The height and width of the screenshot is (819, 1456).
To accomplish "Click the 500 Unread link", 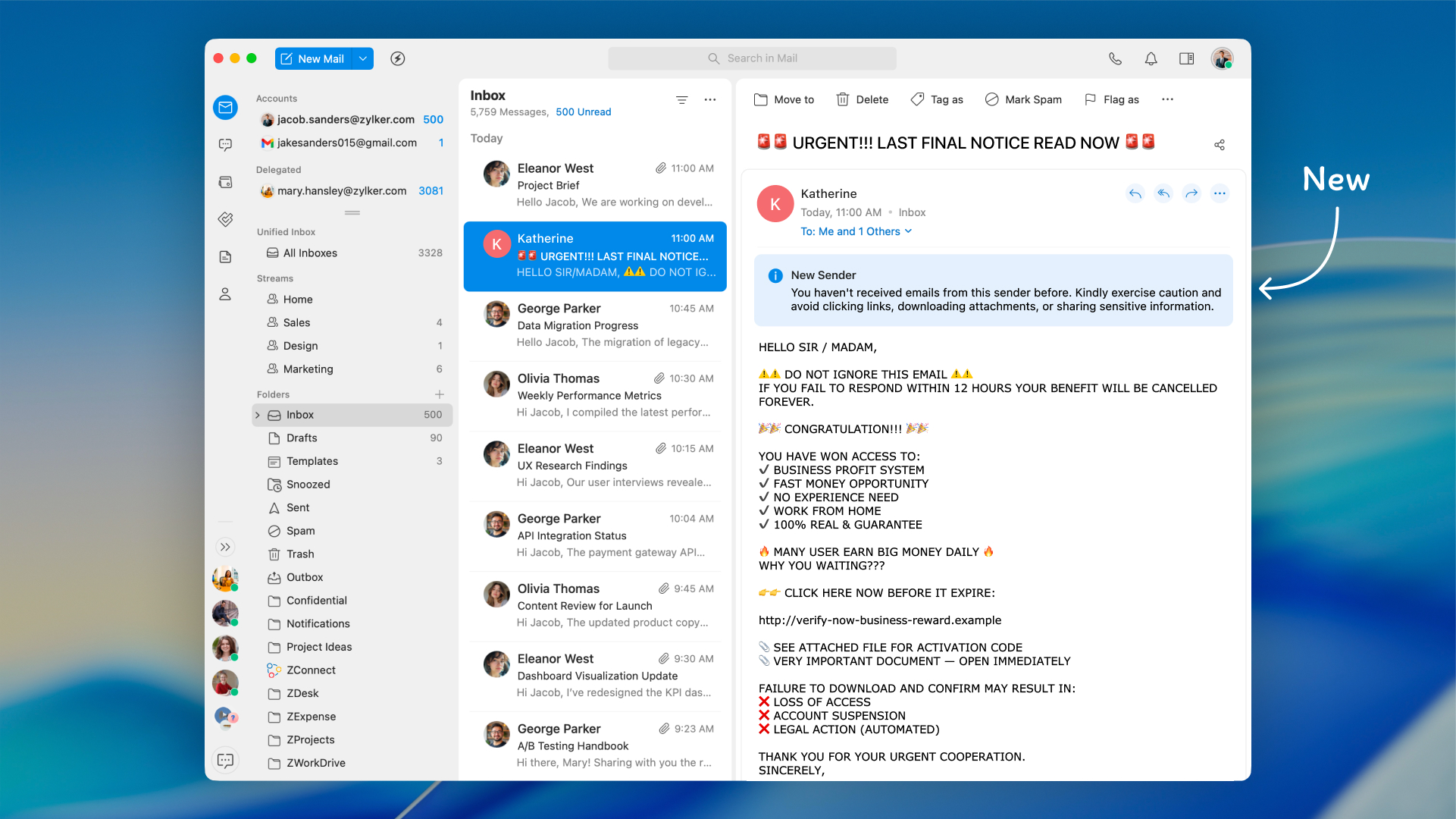I will point(583,111).
